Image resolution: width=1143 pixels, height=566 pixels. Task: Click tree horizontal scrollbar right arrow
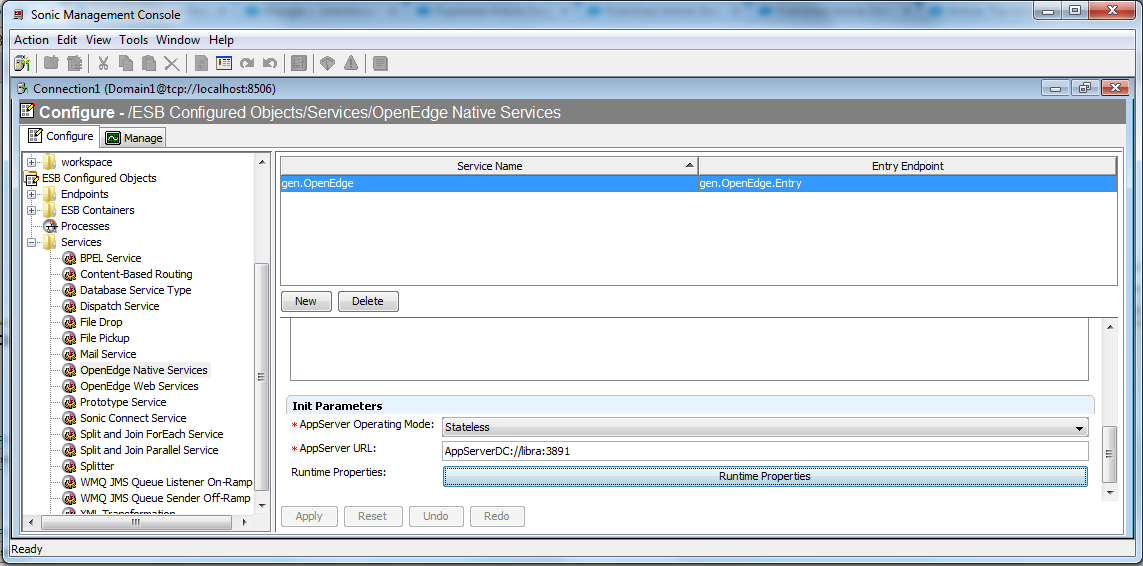(x=246, y=522)
